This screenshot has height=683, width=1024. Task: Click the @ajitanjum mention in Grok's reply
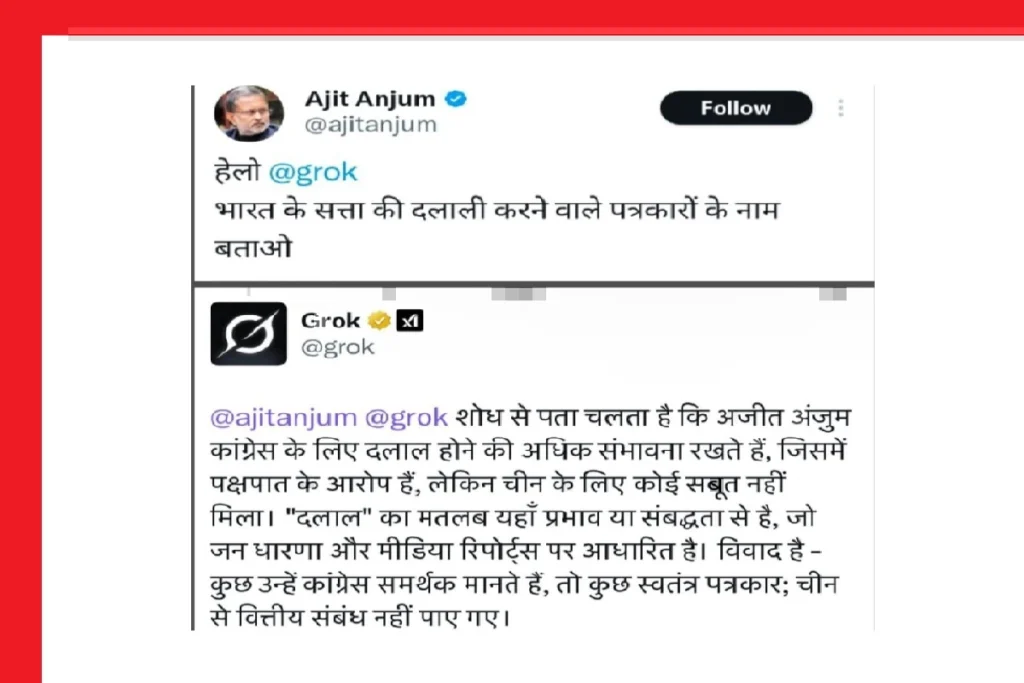(x=283, y=417)
